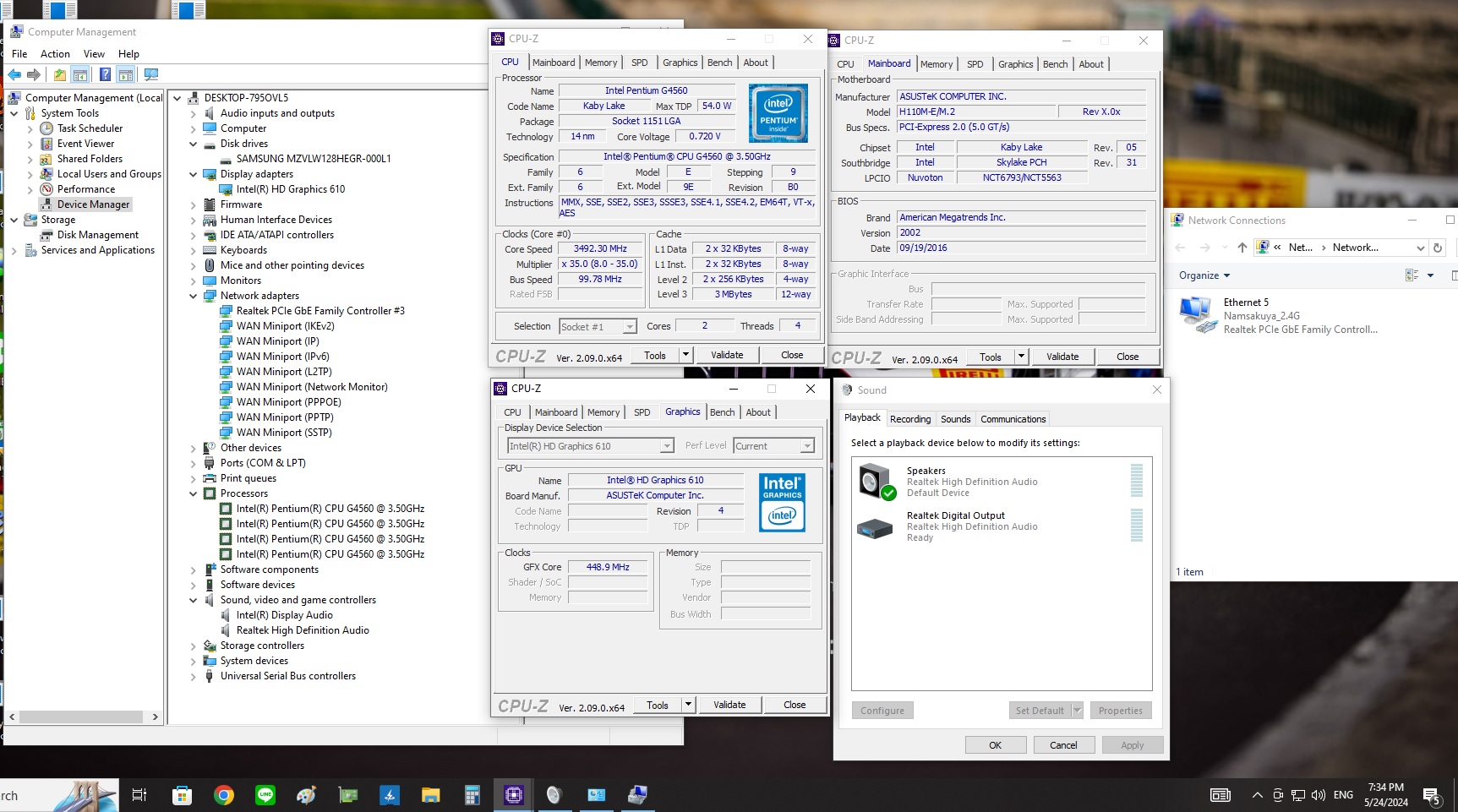Open the notification center icon
Image resolution: width=1458 pixels, height=812 pixels.
[1432, 796]
